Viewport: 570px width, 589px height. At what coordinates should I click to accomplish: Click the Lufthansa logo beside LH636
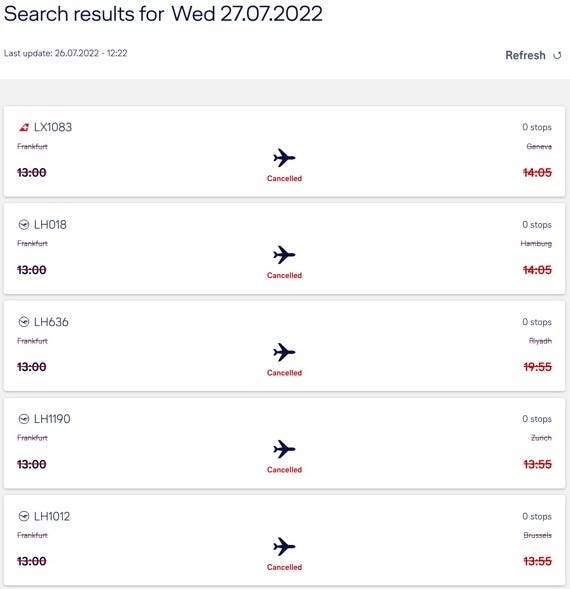coord(24,322)
